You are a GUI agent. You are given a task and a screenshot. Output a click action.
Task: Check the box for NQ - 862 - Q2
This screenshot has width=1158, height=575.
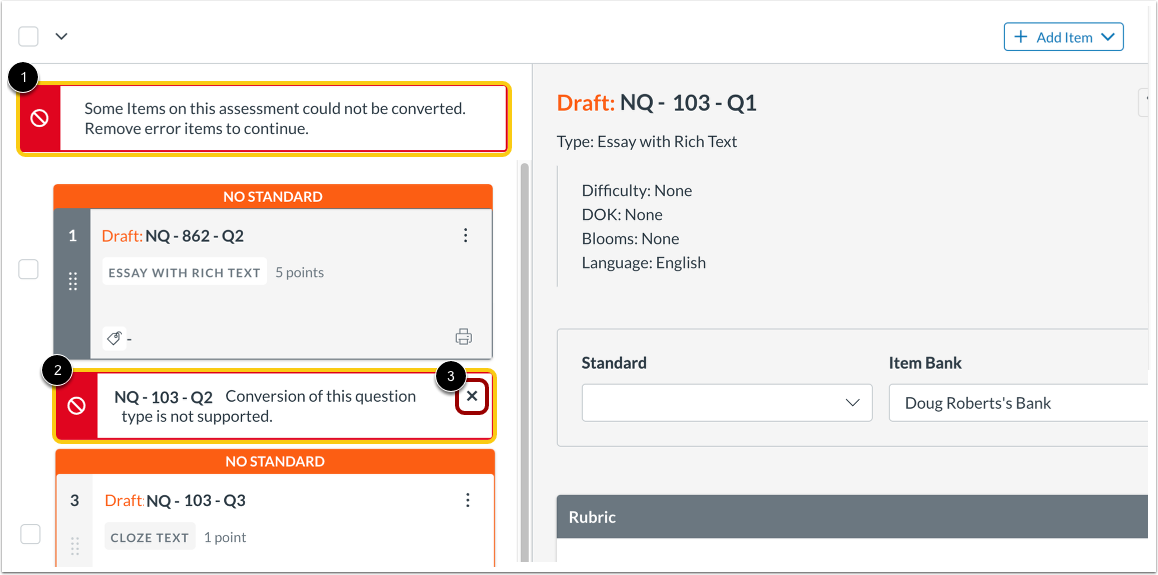[x=28, y=270]
